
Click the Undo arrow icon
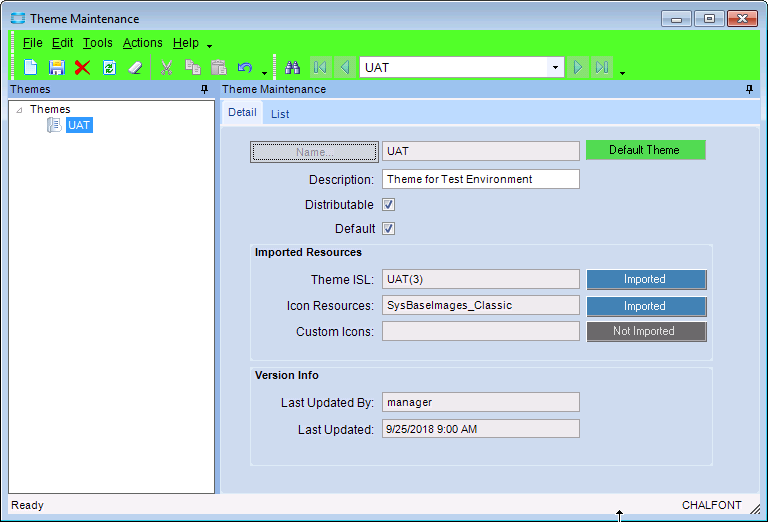(244, 67)
